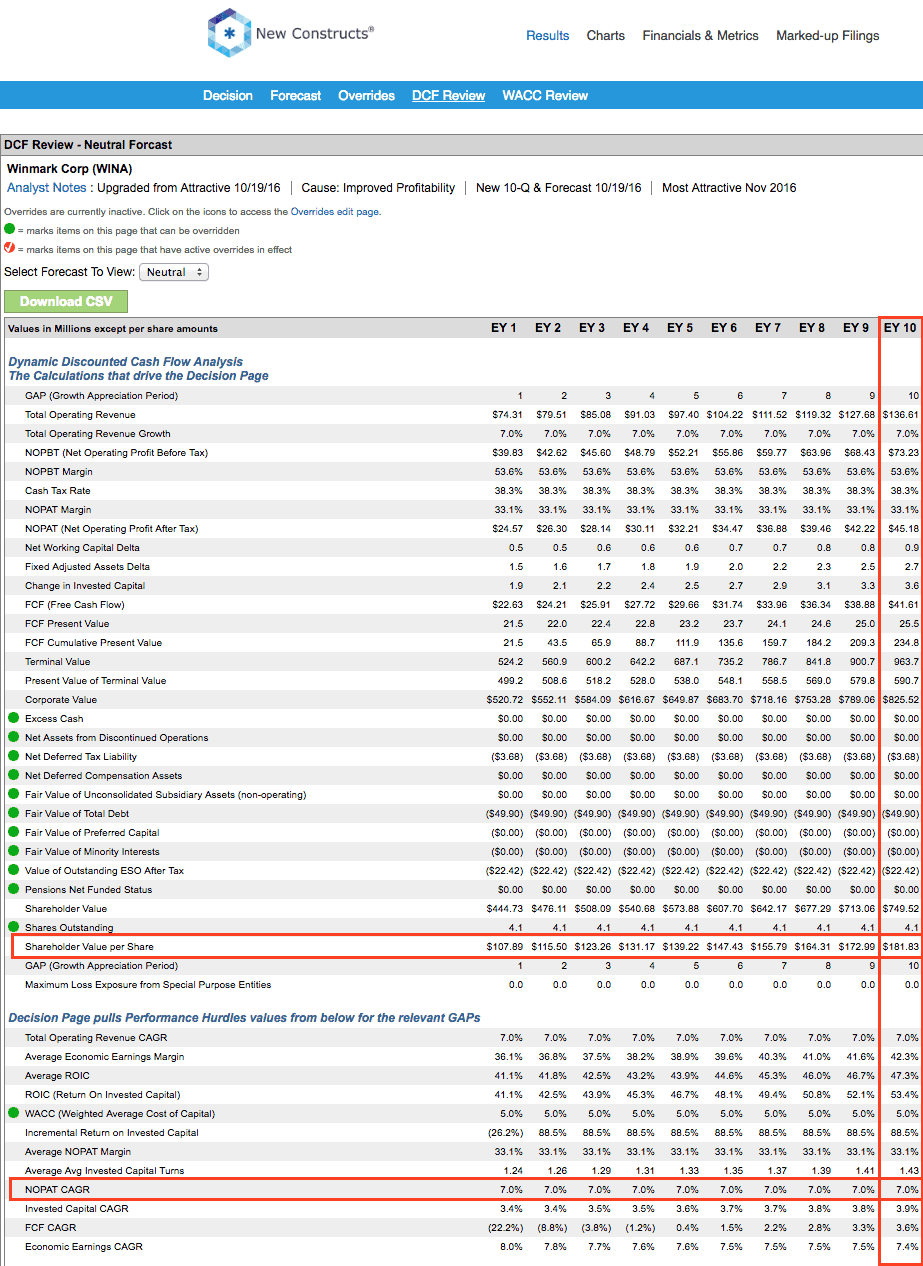This screenshot has height=1266, width=923.
Task: Click the Invested Capital CAGR label
Action: tap(76, 1208)
